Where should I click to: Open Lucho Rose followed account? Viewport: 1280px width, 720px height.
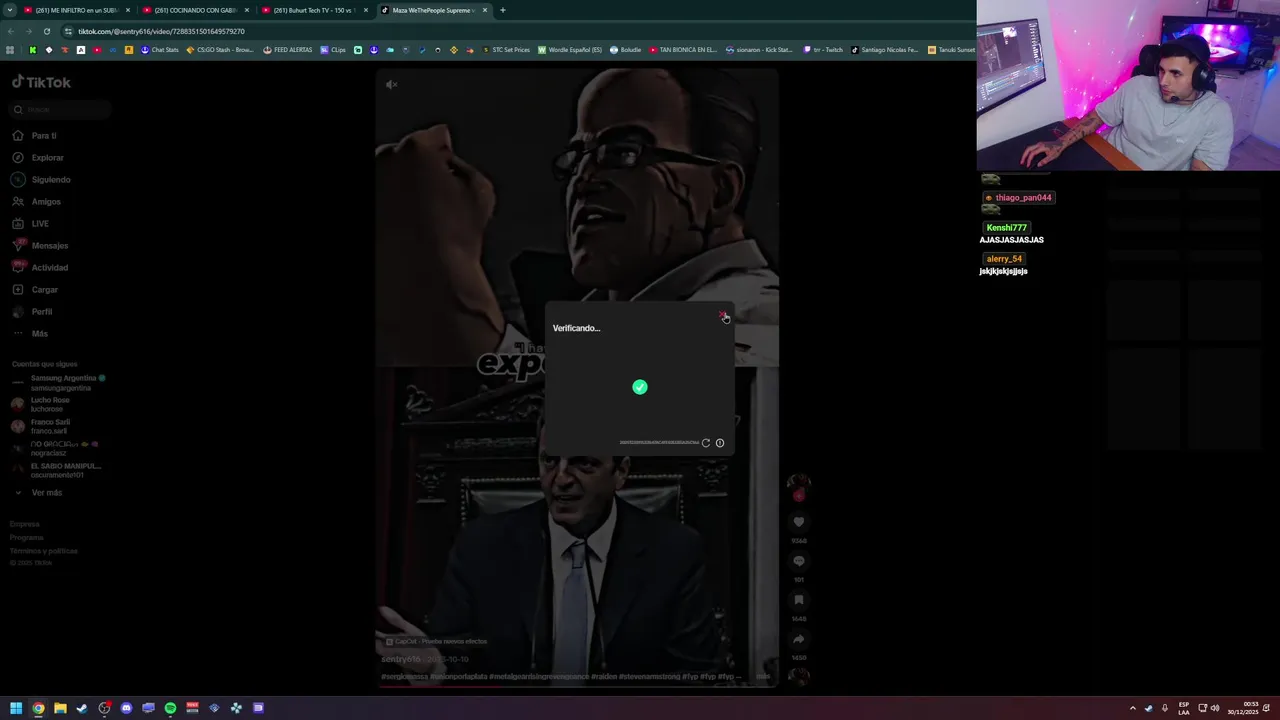[50, 404]
